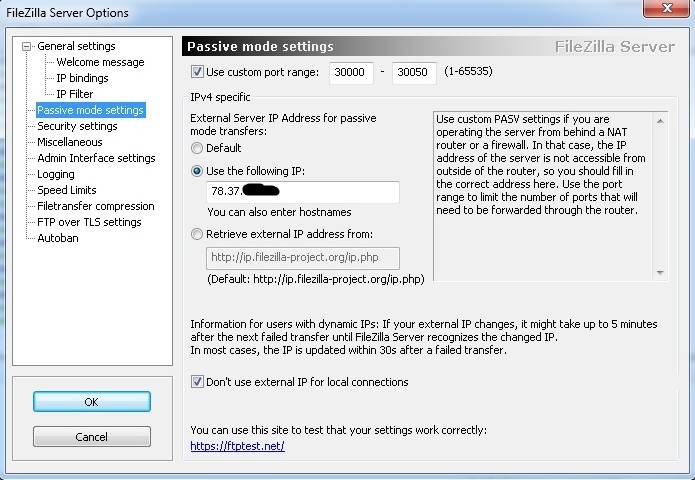Select Retrieve external IP address from option
The image size is (695, 480).
(197, 234)
